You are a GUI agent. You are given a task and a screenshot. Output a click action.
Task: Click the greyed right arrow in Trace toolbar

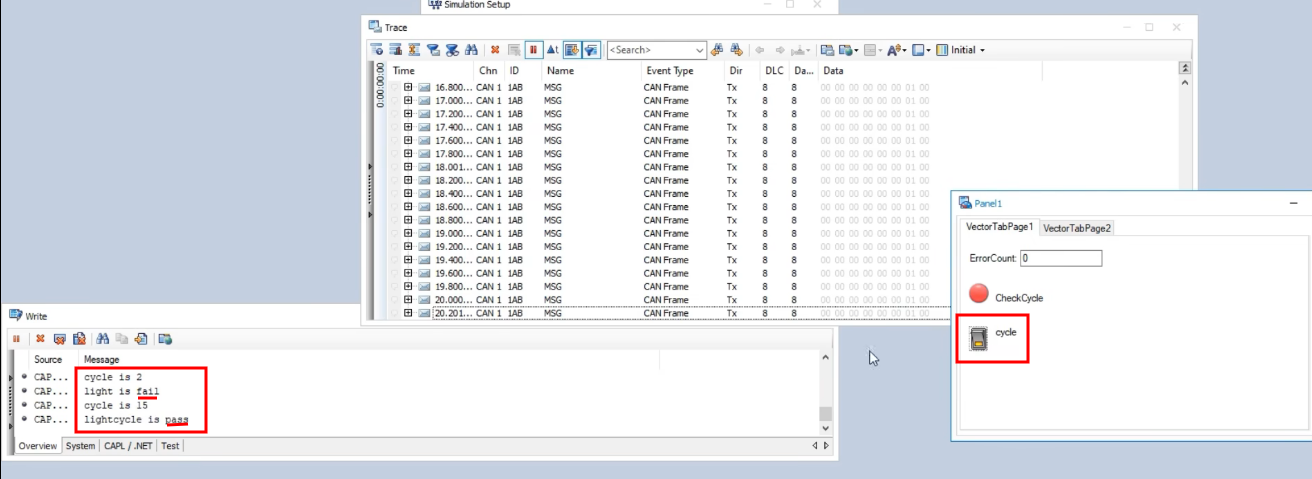click(x=780, y=49)
